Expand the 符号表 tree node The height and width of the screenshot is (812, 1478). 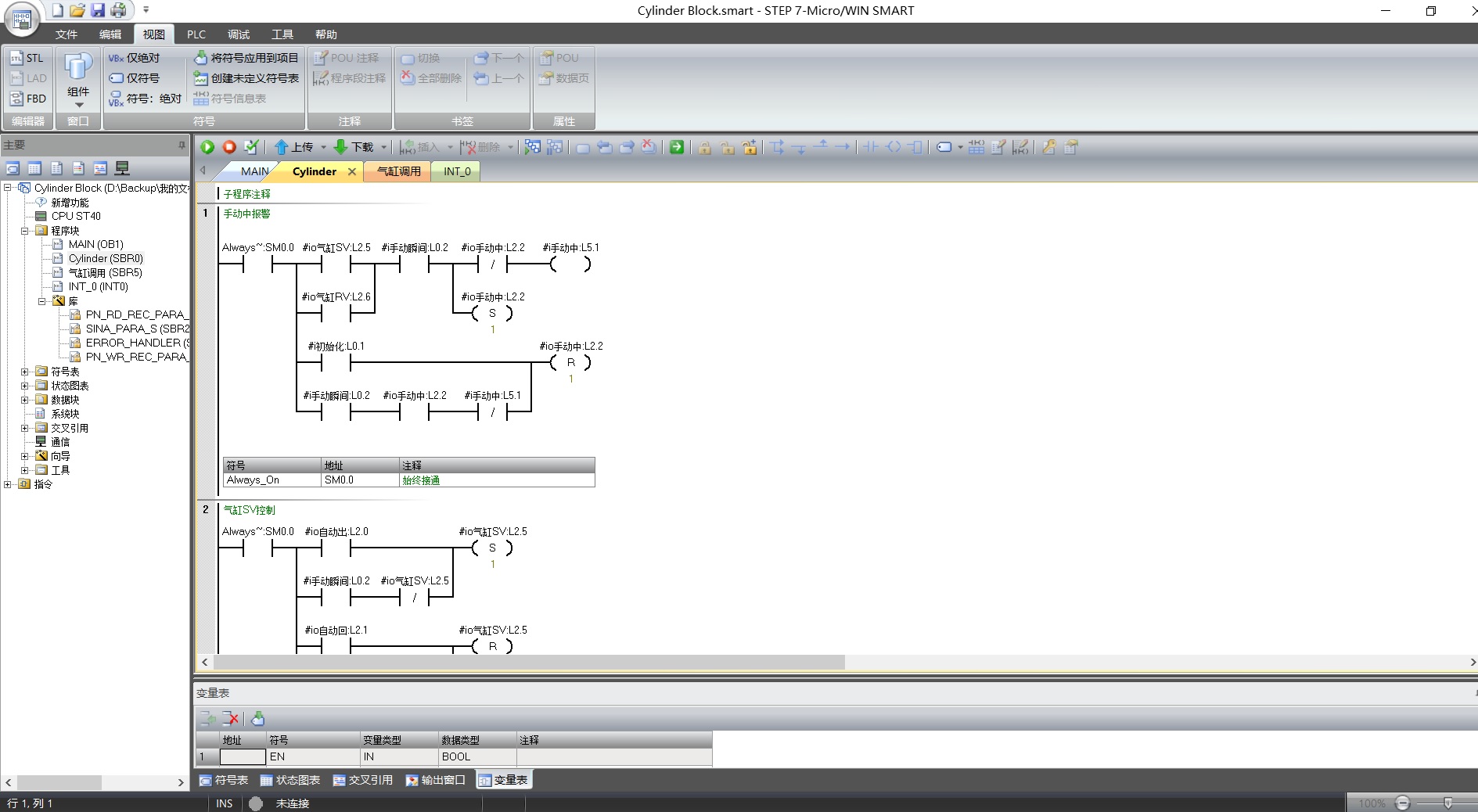point(25,372)
